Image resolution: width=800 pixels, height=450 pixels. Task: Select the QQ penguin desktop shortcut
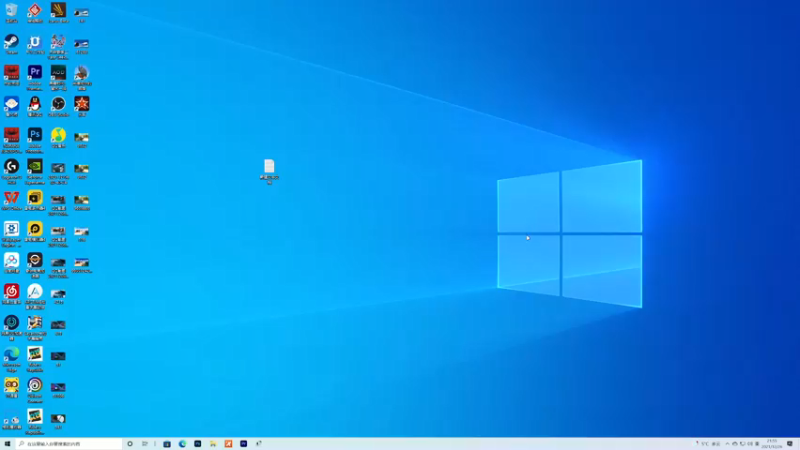click(x=35, y=107)
